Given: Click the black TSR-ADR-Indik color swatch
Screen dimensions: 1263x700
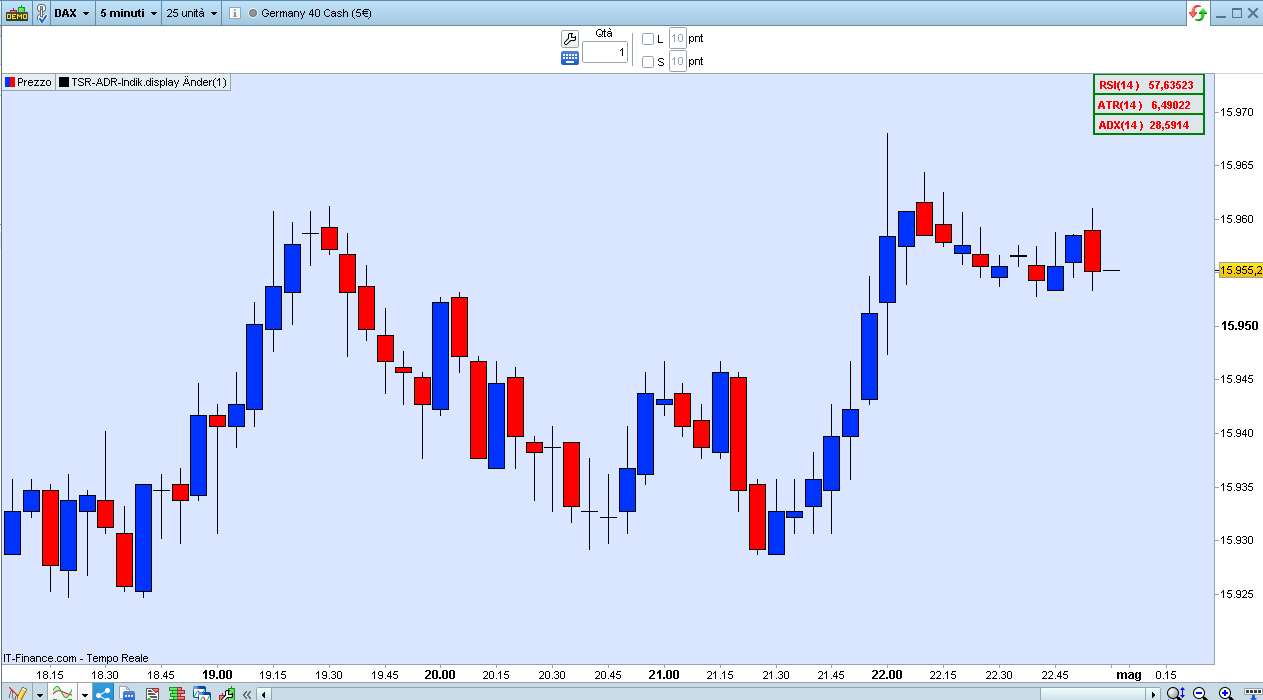Looking at the screenshot, I should (x=64, y=83).
